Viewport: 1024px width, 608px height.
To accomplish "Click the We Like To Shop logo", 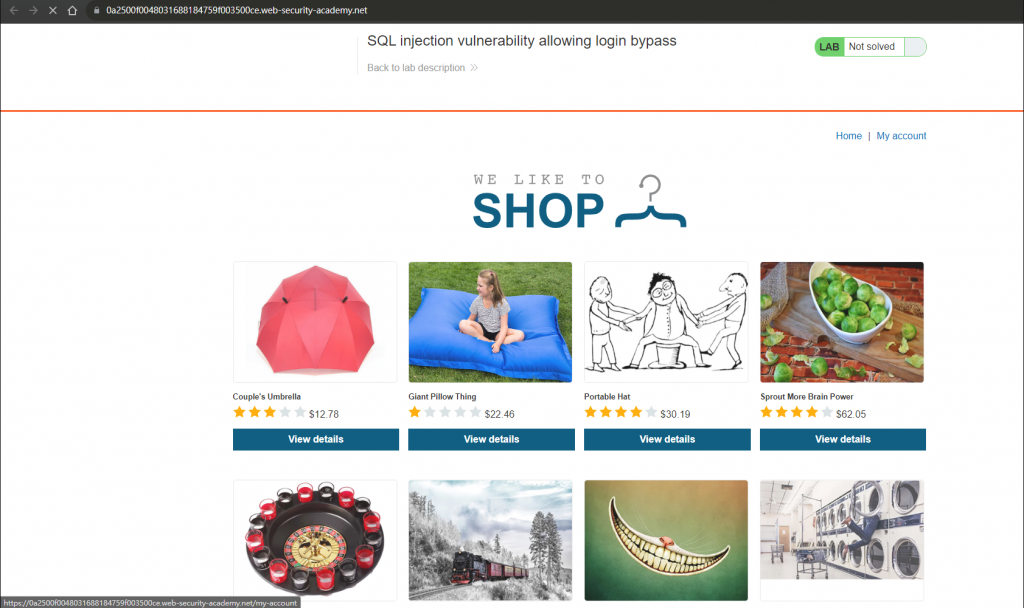I will [x=579, y=202].
